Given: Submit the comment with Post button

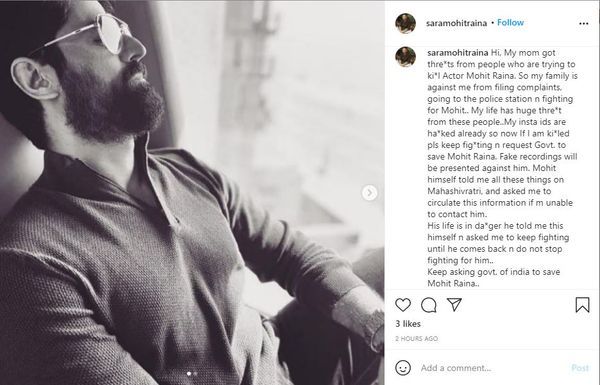Looking at the screenshot, I should pyautogui.click(x=580, y=368).
